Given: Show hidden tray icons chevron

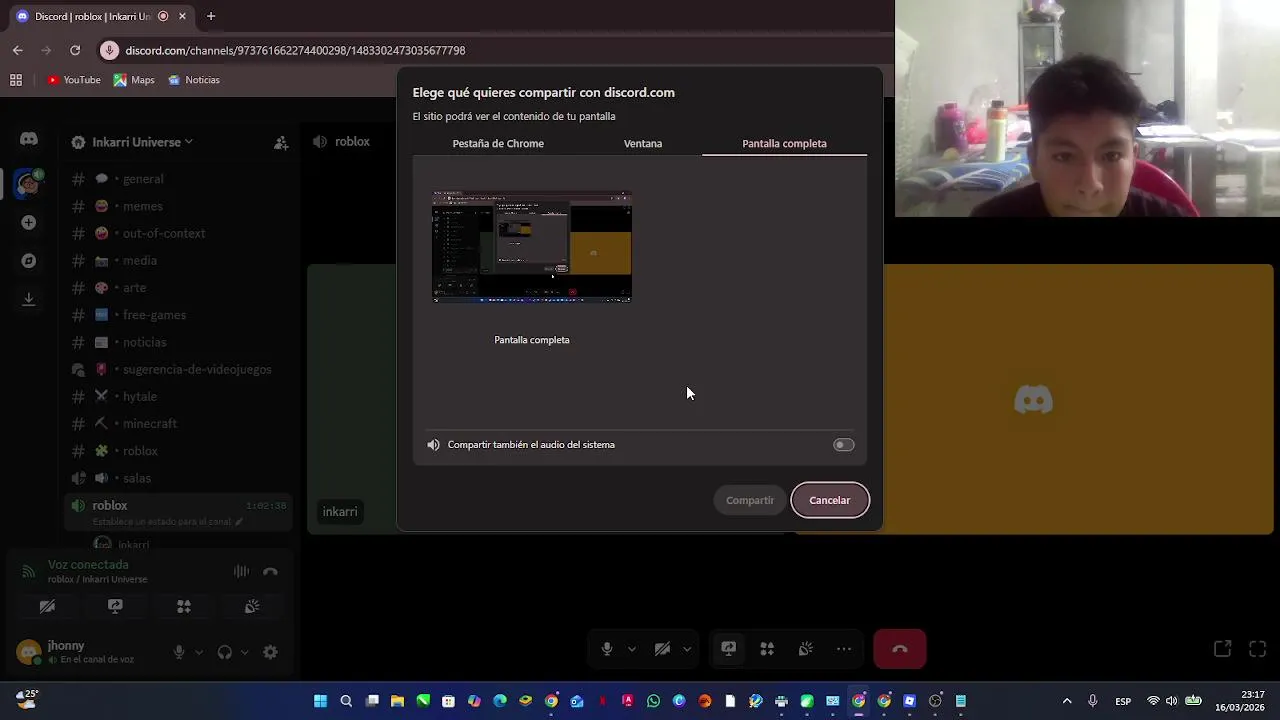Looking at the screenshot, I should (1067, 701).
